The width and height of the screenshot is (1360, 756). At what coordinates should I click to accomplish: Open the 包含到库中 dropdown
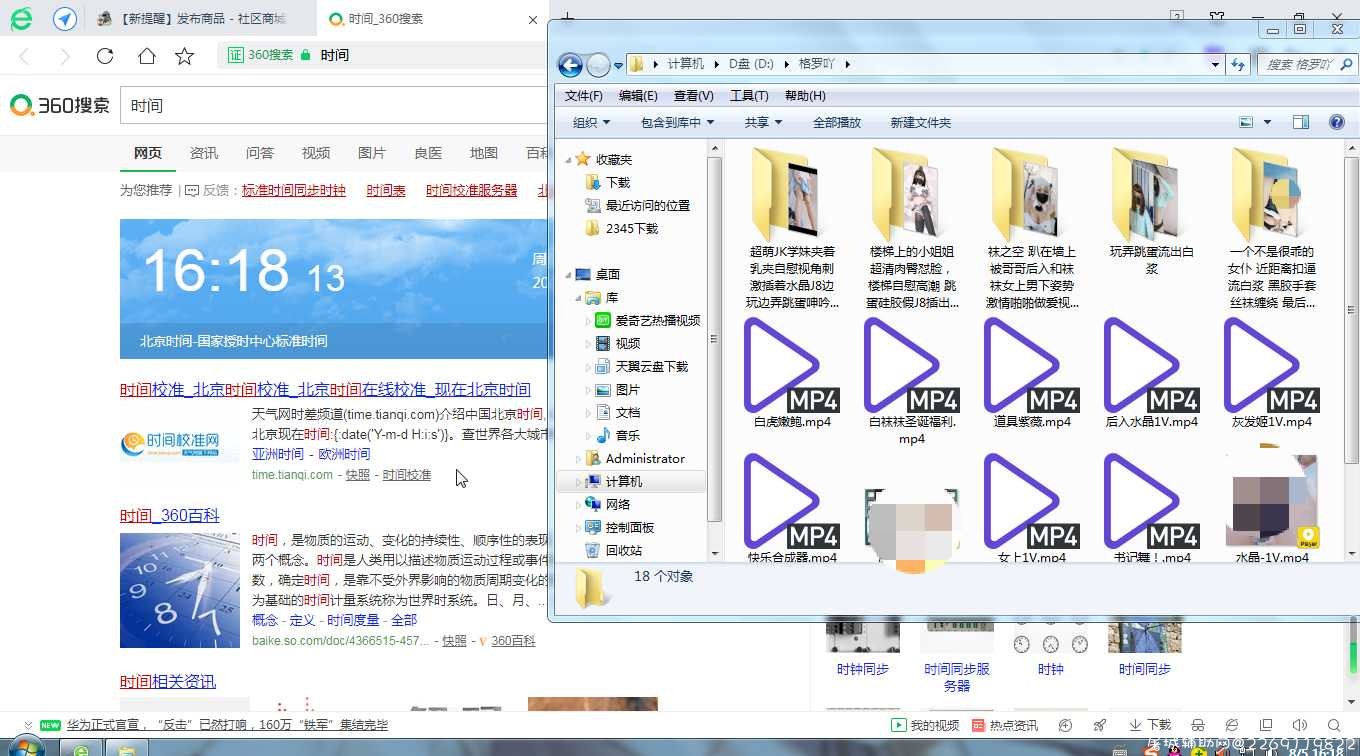click(x=677, y=122)
